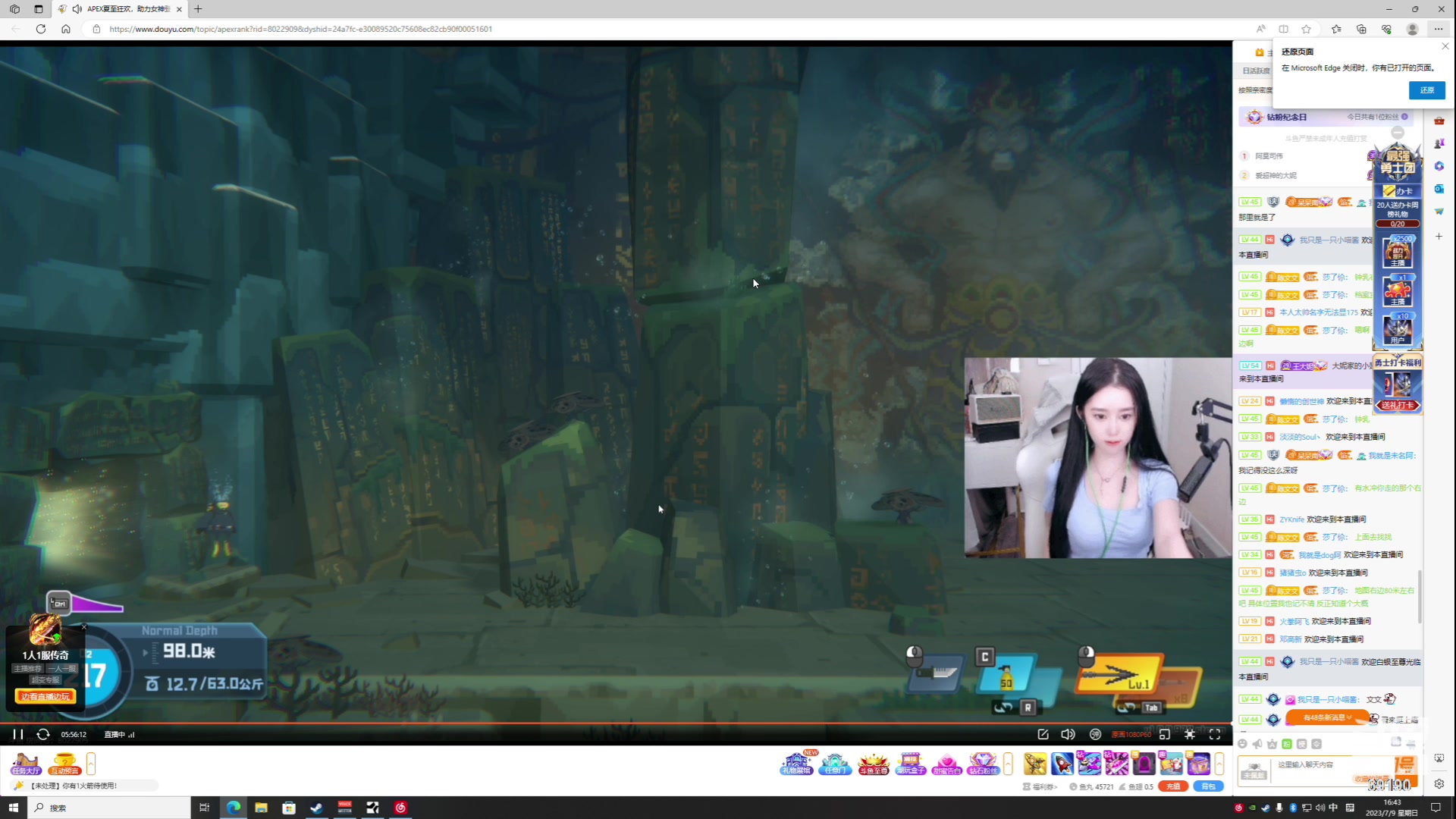Open 甜蜜告白 heart icon
This screenshot has width=1456, height=819.
[946, 764]
